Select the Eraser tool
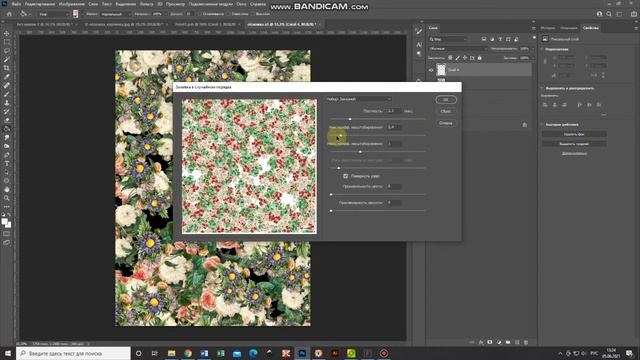640x360 pixels. (x=7, y=120)
